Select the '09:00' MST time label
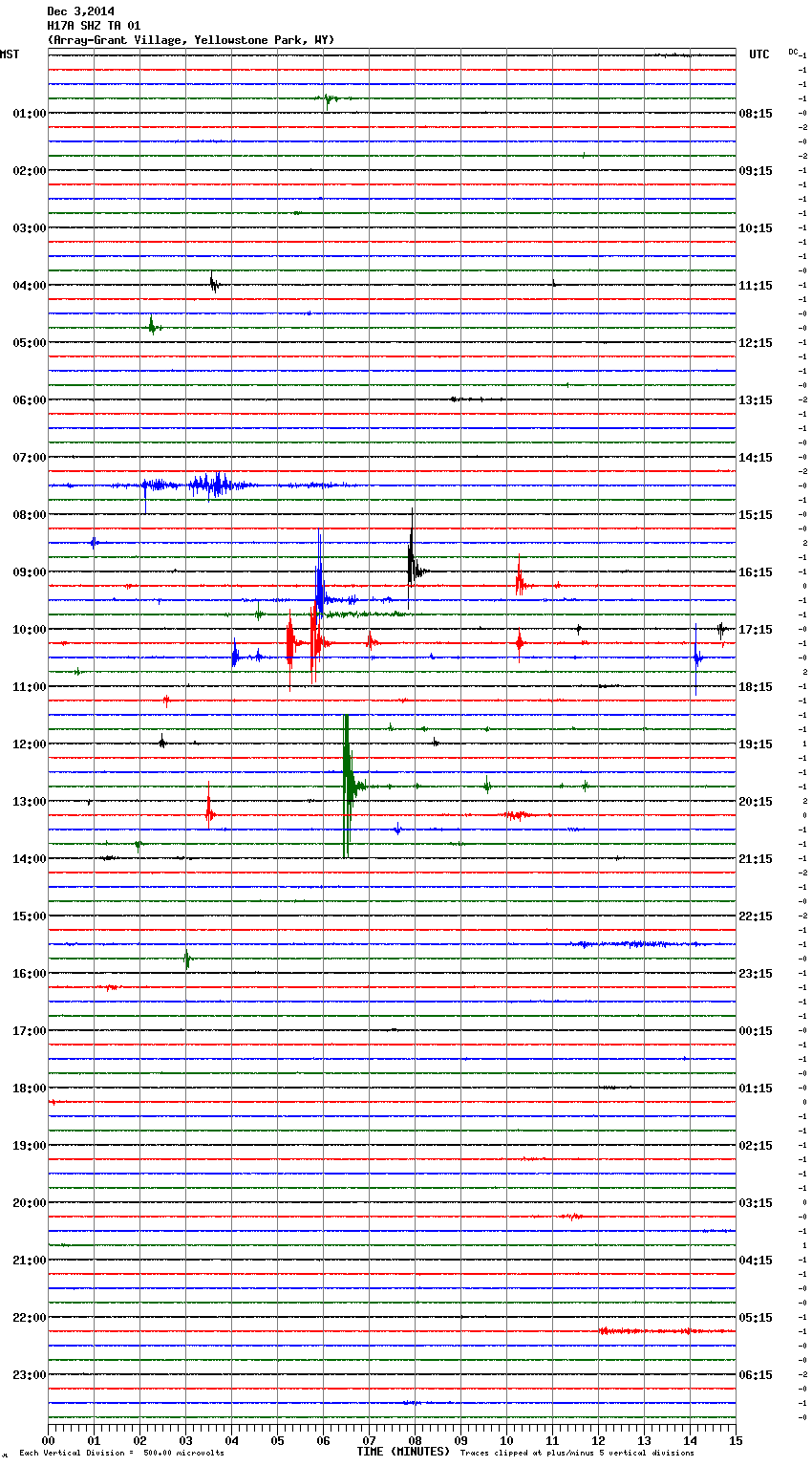 click(x=30, y=572)
